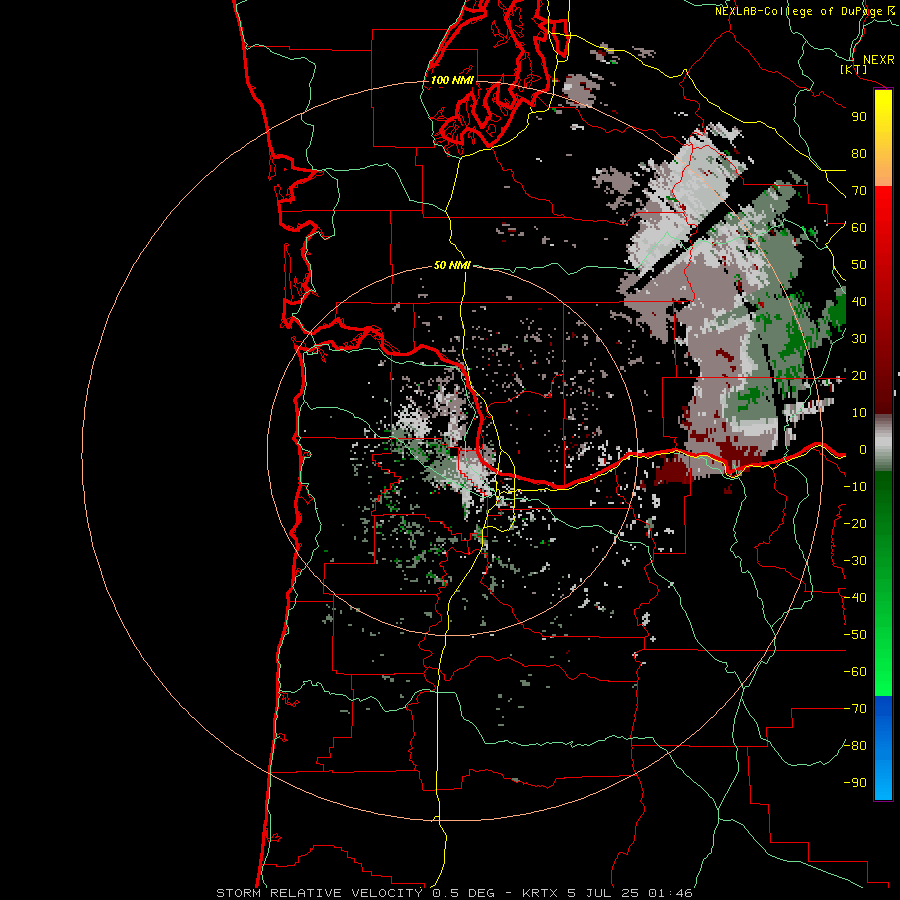Viewport: 900px width, 900px height.
Task: Click the NEXLAB-College of DuPage credit text
Action: click(806, 11)
